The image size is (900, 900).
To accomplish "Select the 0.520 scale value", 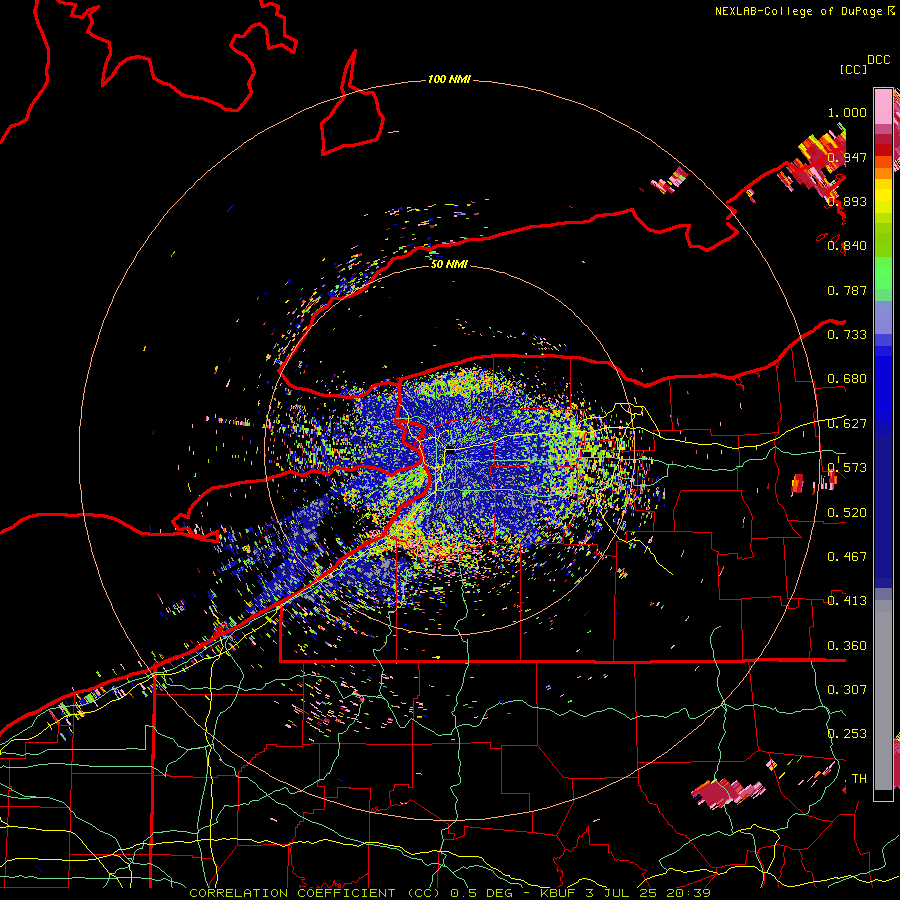I will point(847,513).
